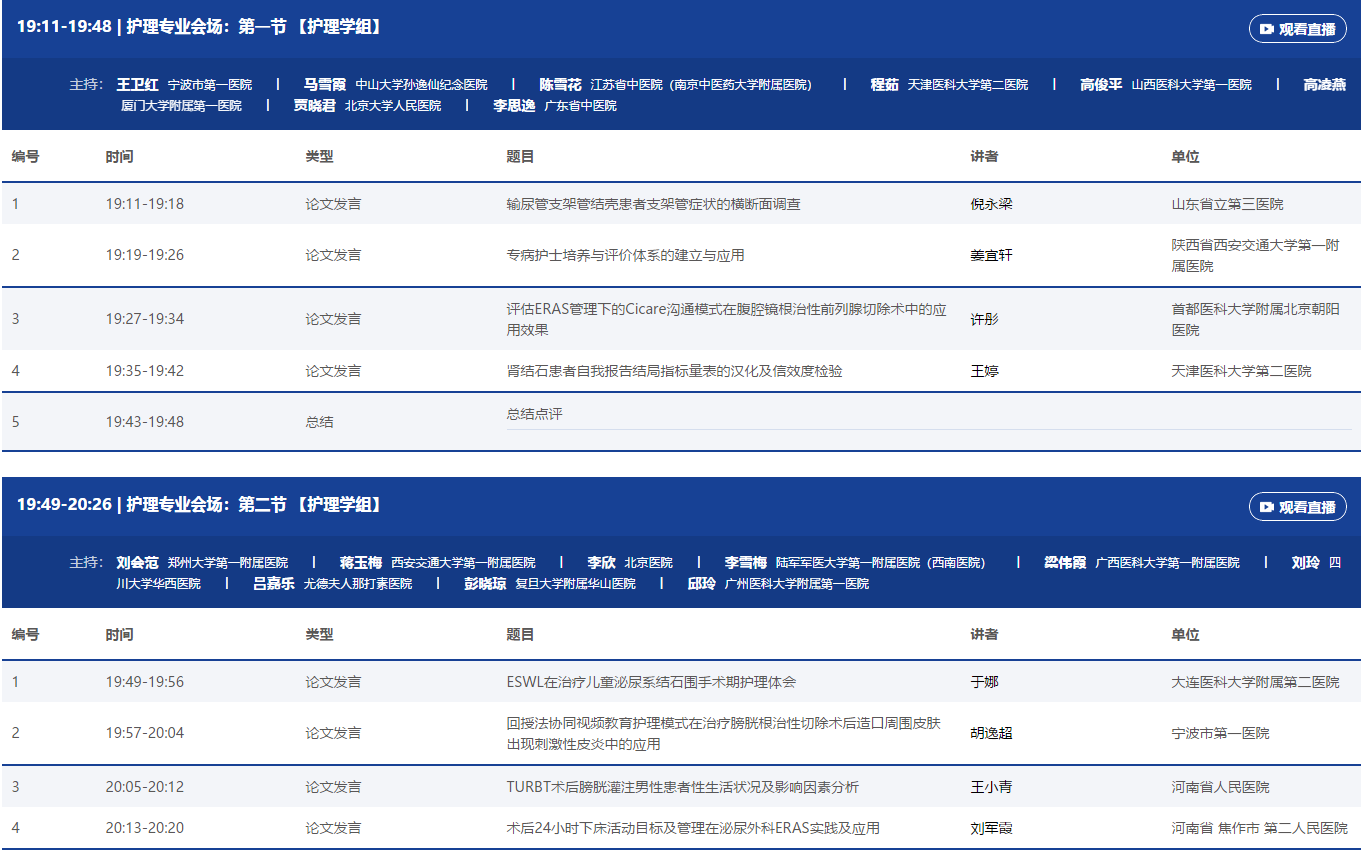Select speaker 刘军霞 in the second table
The width and height of the screenshot is (1361, 850).
(991, 828)
